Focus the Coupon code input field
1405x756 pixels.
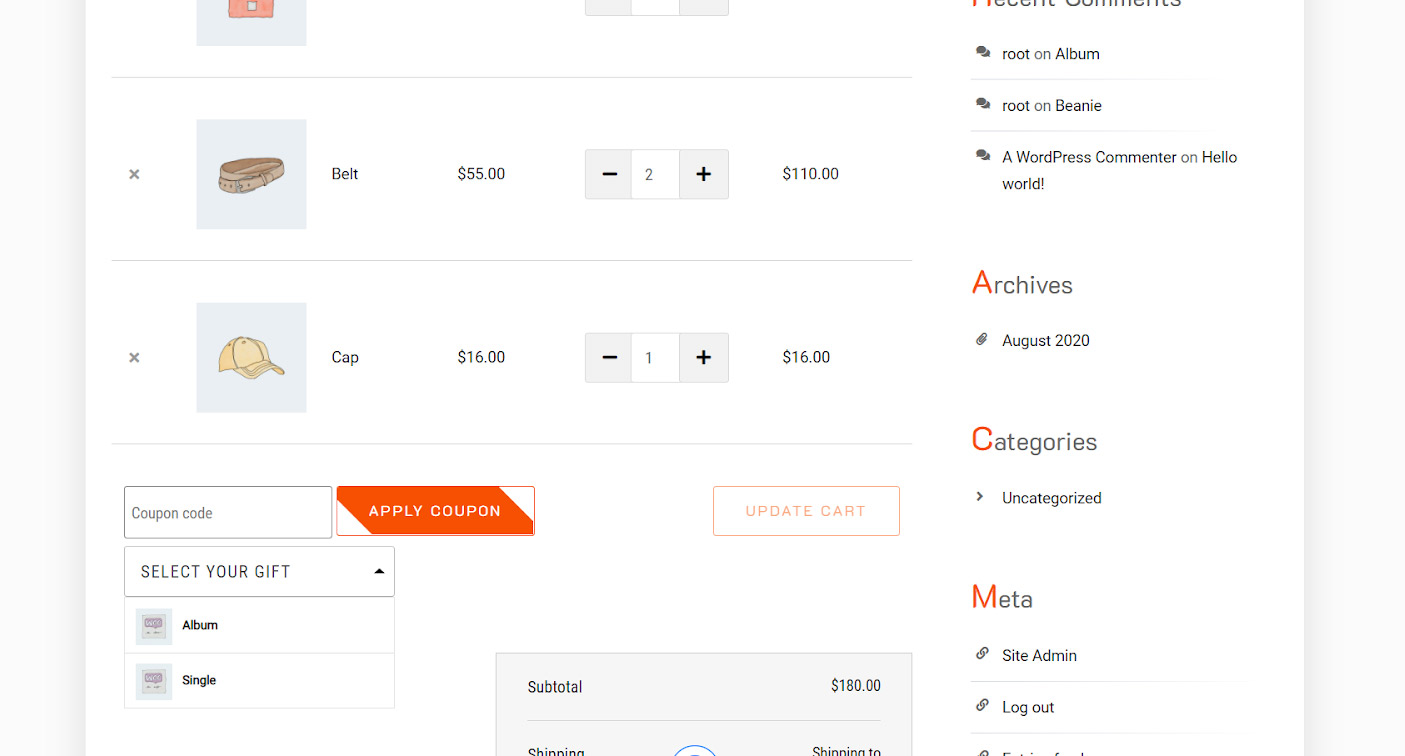click(x=228, y=513)
